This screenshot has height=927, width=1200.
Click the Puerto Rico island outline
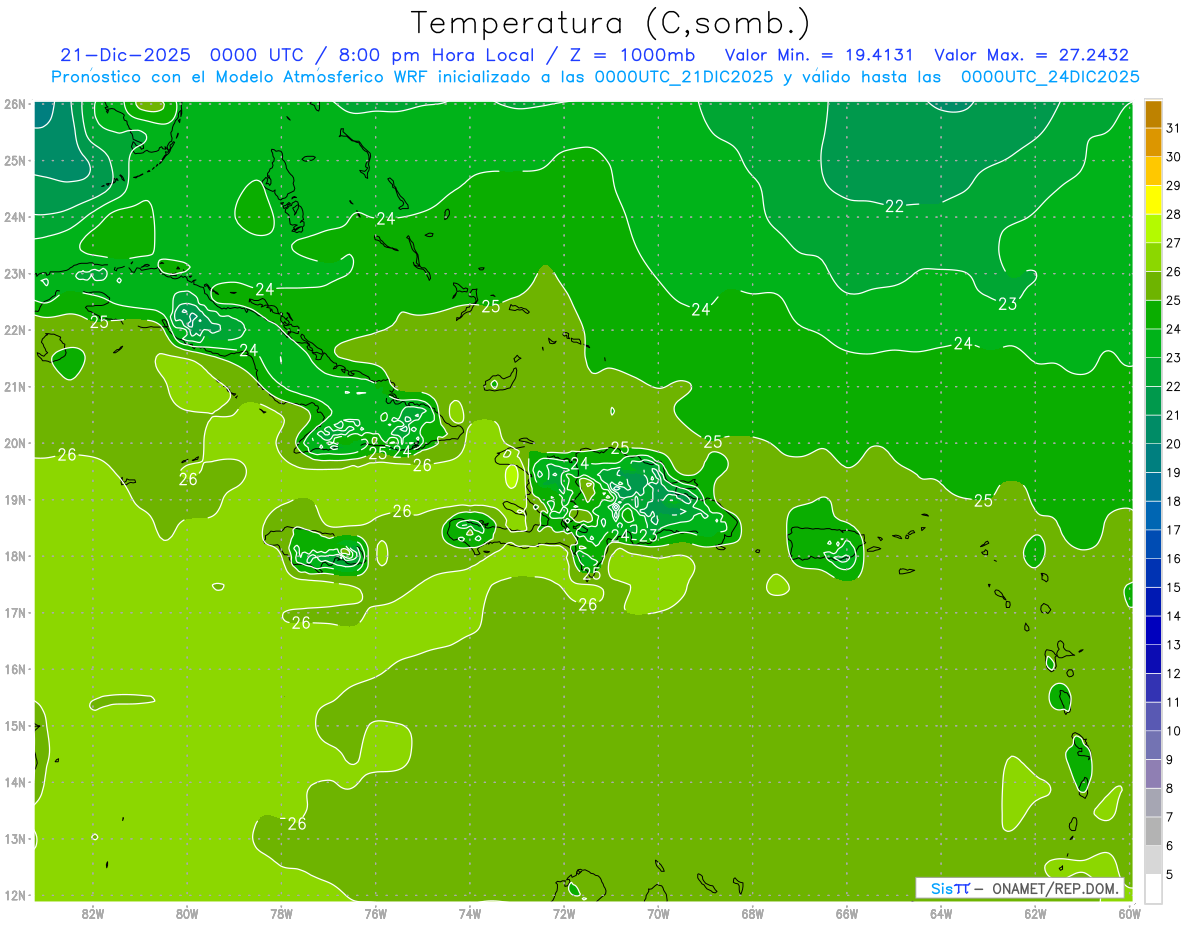[825, 544]
